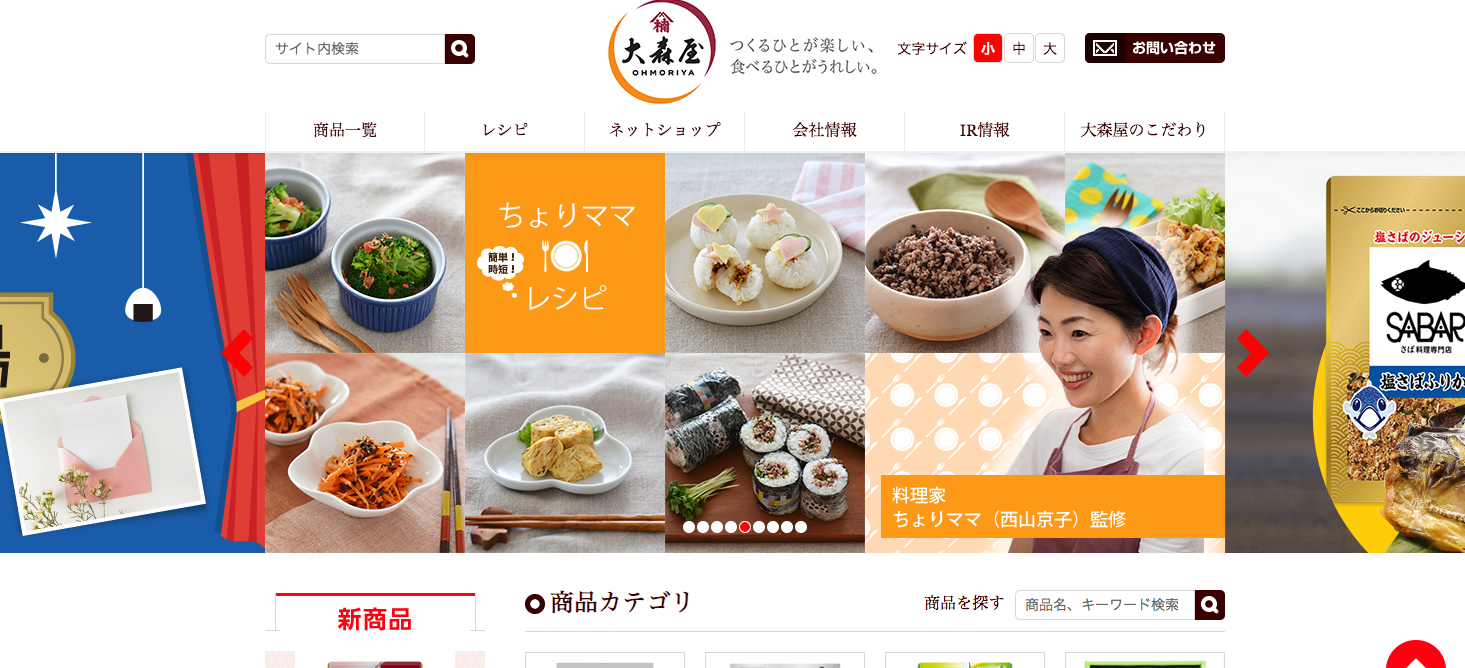Open 大森屋のこだわり page
This screenshot has height=668, width=1465.
(1145, 130)
